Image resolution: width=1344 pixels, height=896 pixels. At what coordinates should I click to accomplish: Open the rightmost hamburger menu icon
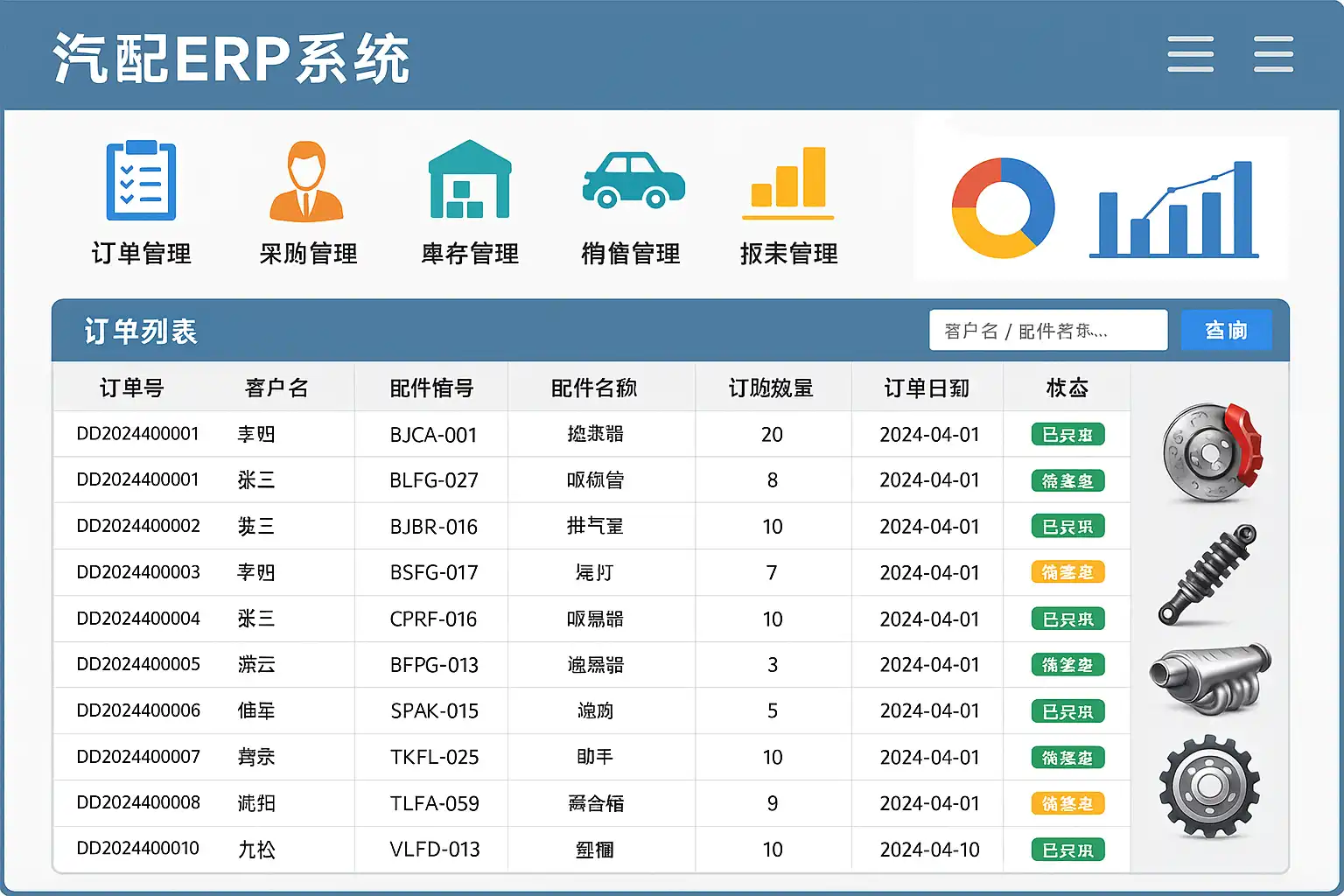[x=1273, y=54]
